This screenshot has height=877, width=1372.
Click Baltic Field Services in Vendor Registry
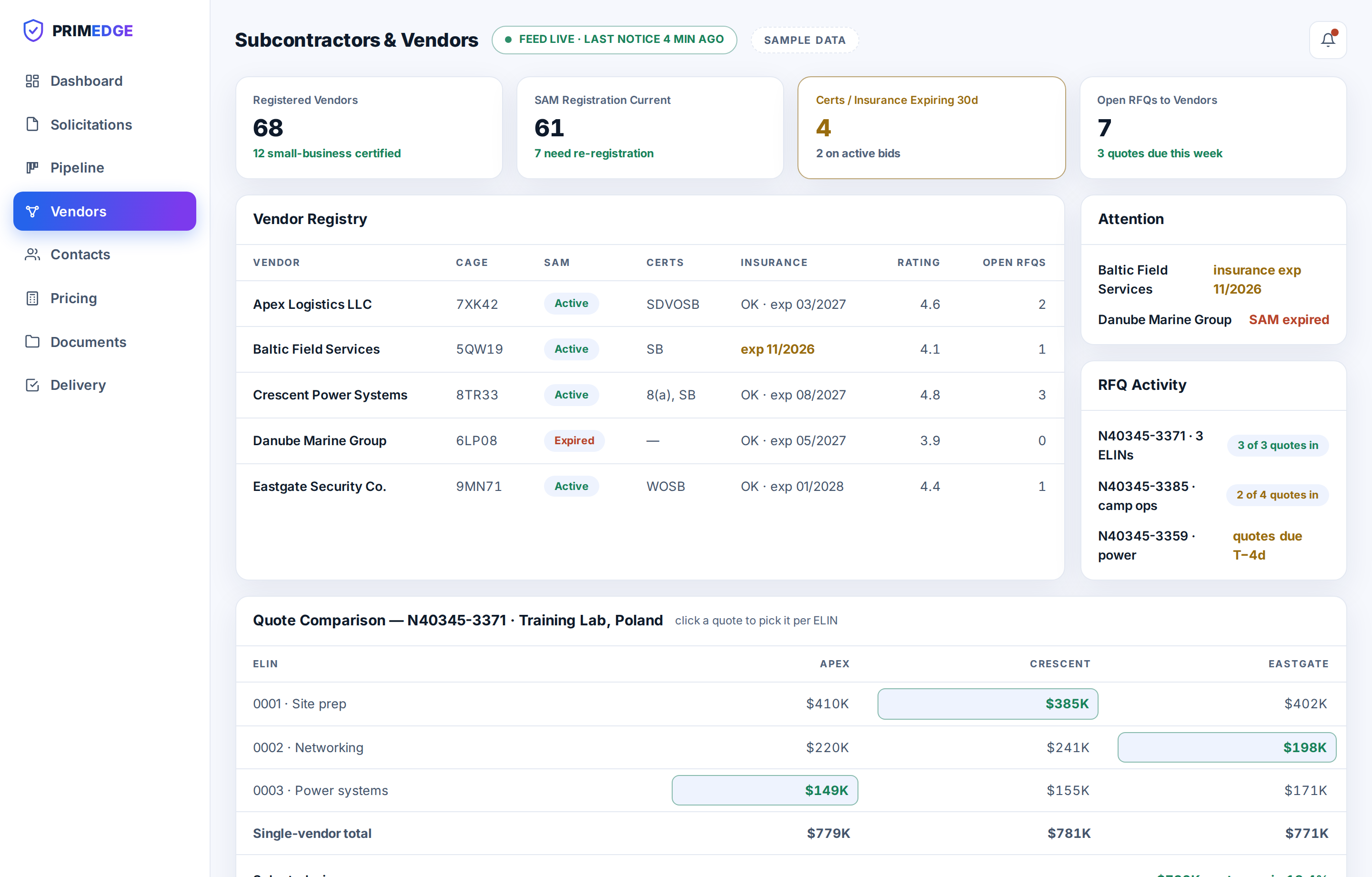point(316,349)
